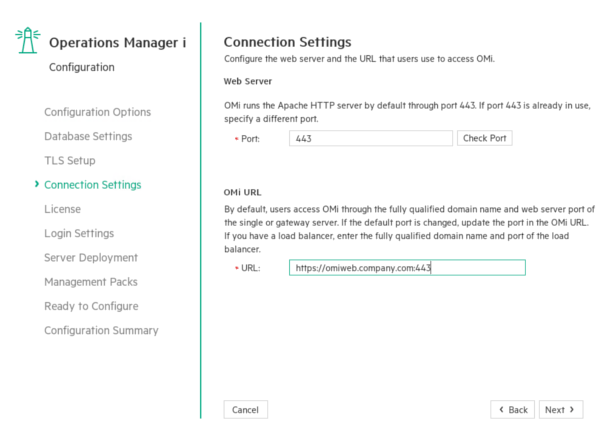Click the lighthouse logo icon
Viewport: 610px width, 441px height.
pos(28,40)
